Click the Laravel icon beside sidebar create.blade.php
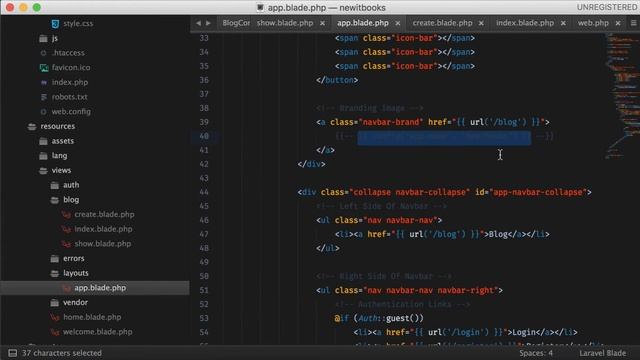640x360 pixels. coord(66,215)
